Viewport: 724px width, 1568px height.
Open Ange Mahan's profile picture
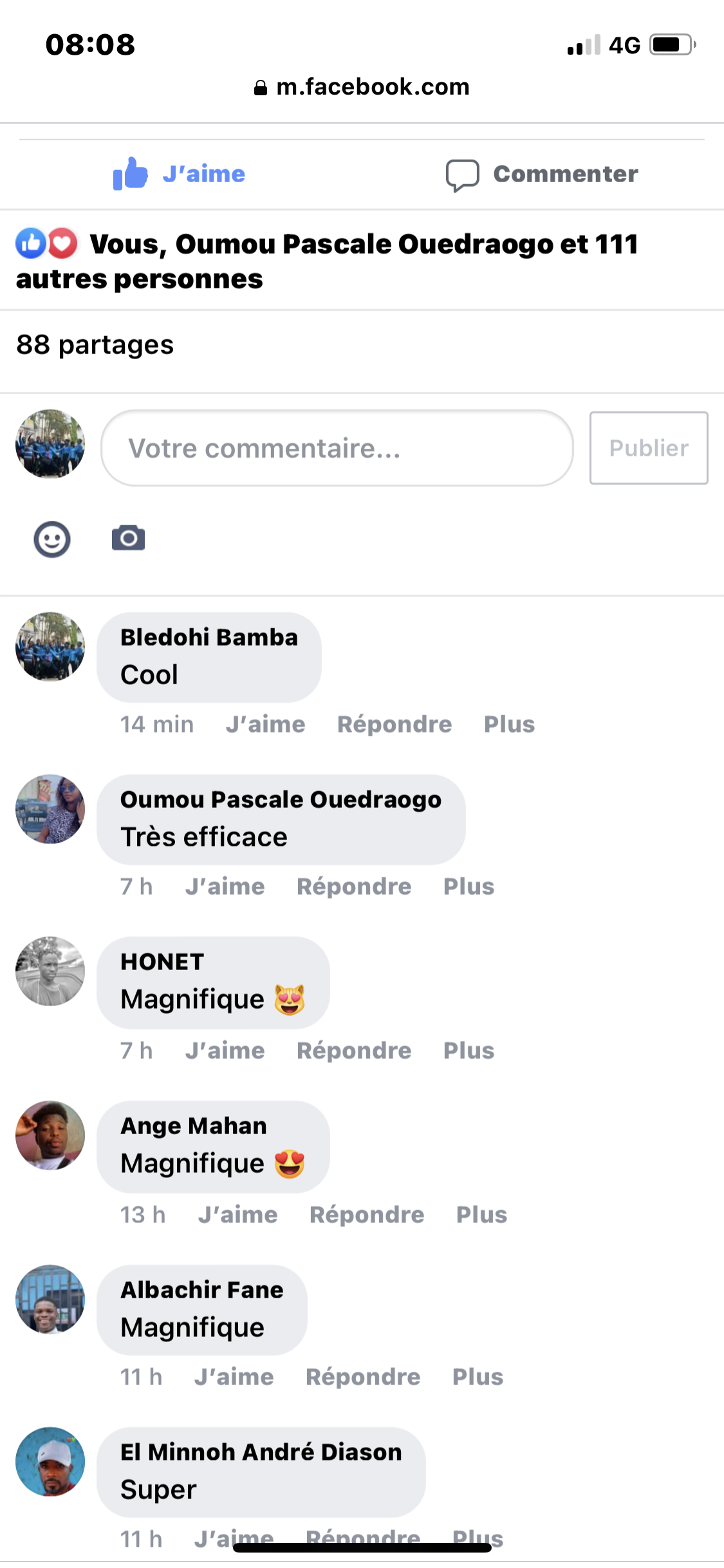pyautogui.click(x=50, y=1135)
